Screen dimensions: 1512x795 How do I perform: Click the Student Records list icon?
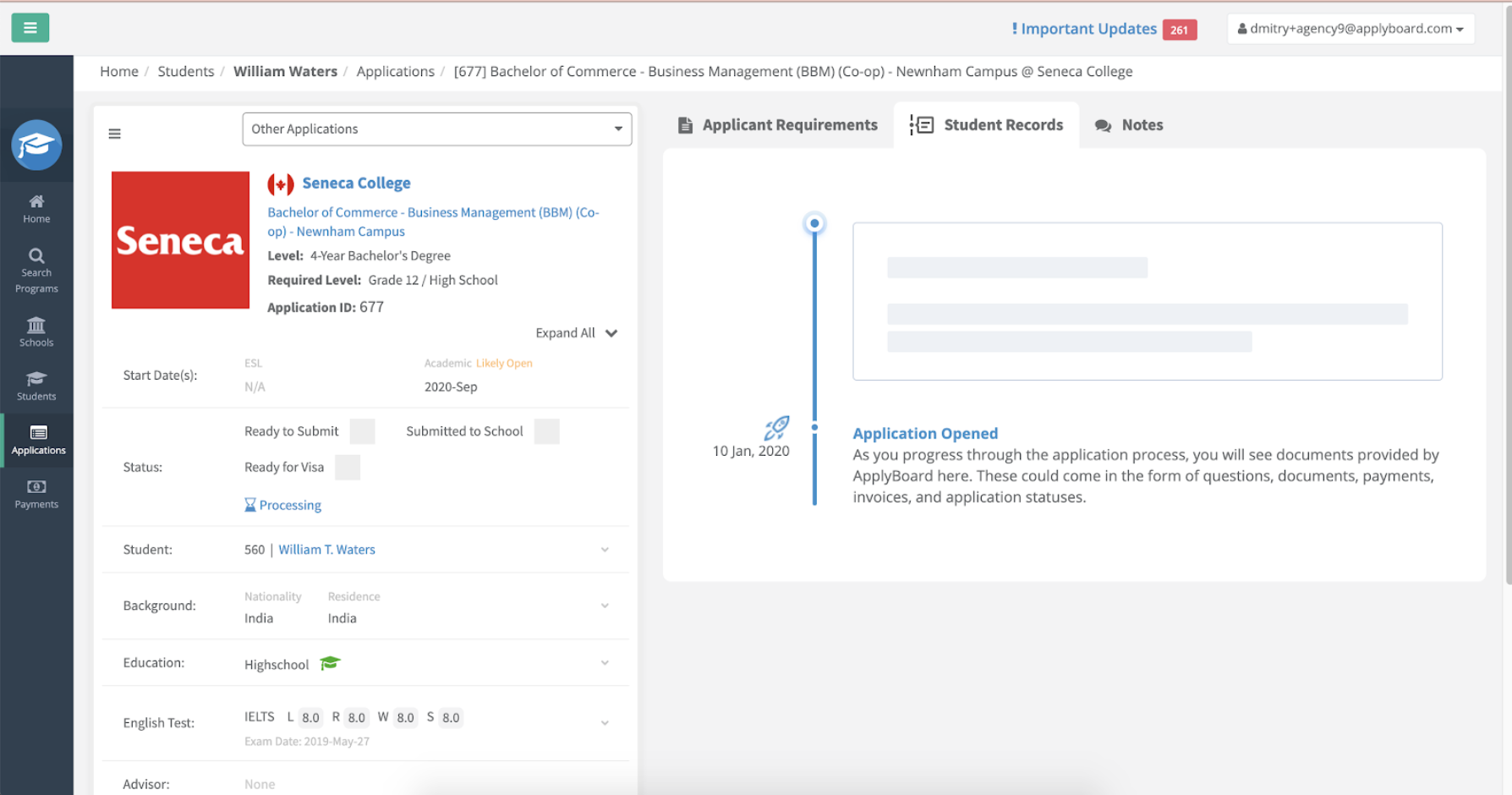coord(922,125)
